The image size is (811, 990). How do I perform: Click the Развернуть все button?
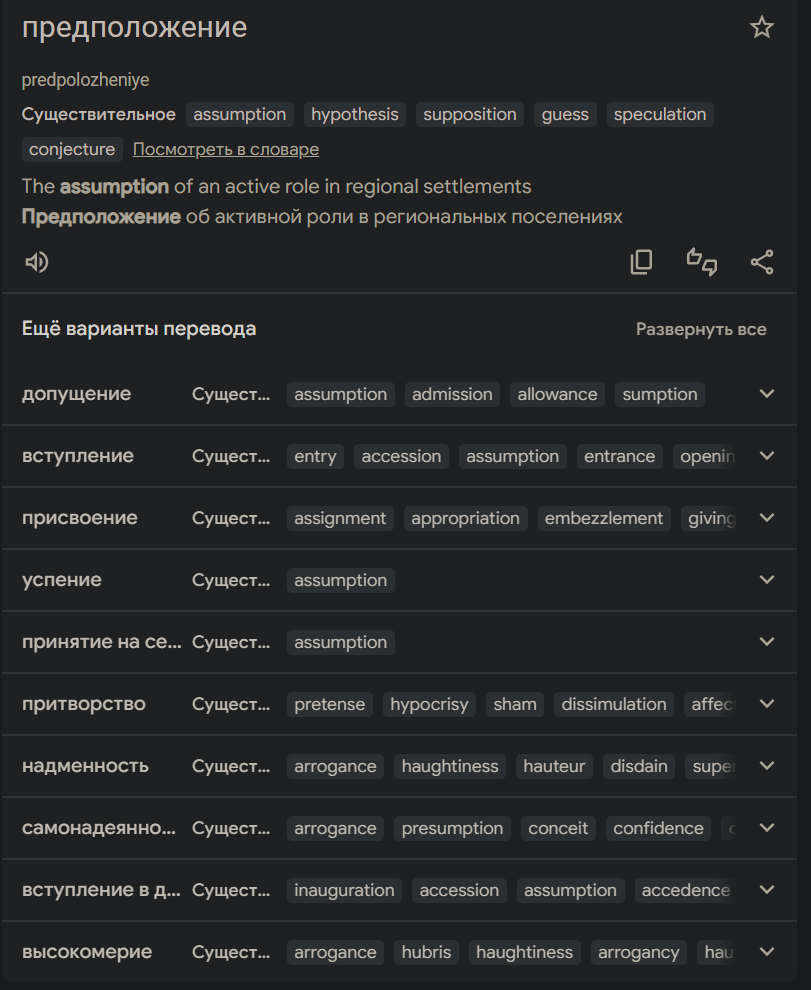point(701,329)
